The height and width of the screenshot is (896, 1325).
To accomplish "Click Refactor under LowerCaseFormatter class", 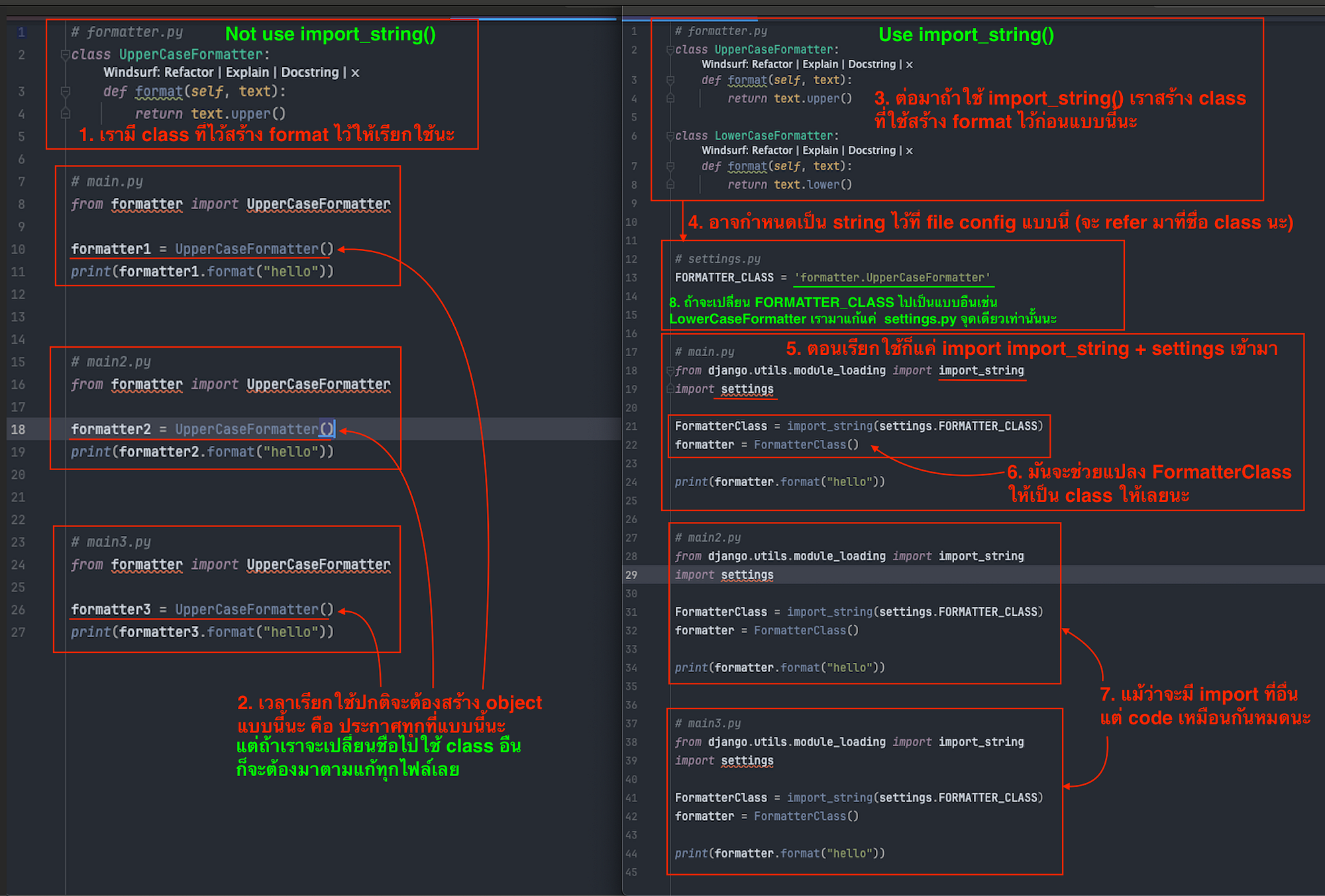I will 772,151.
